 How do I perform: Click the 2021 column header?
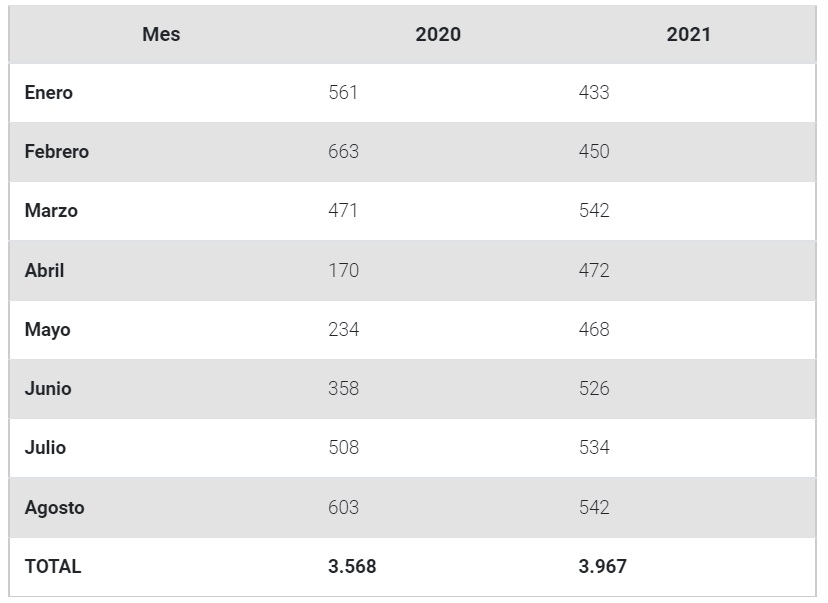click(689, 34)
